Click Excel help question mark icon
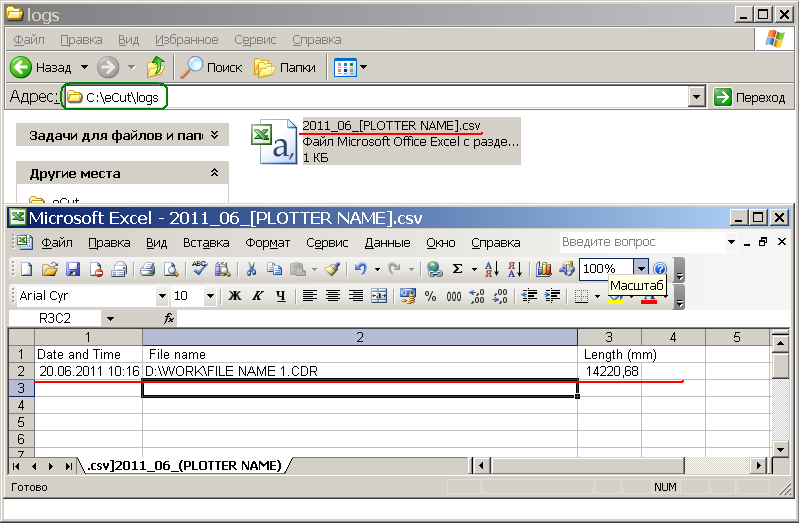This screenshot has height=523, width=799. [659, 269]
